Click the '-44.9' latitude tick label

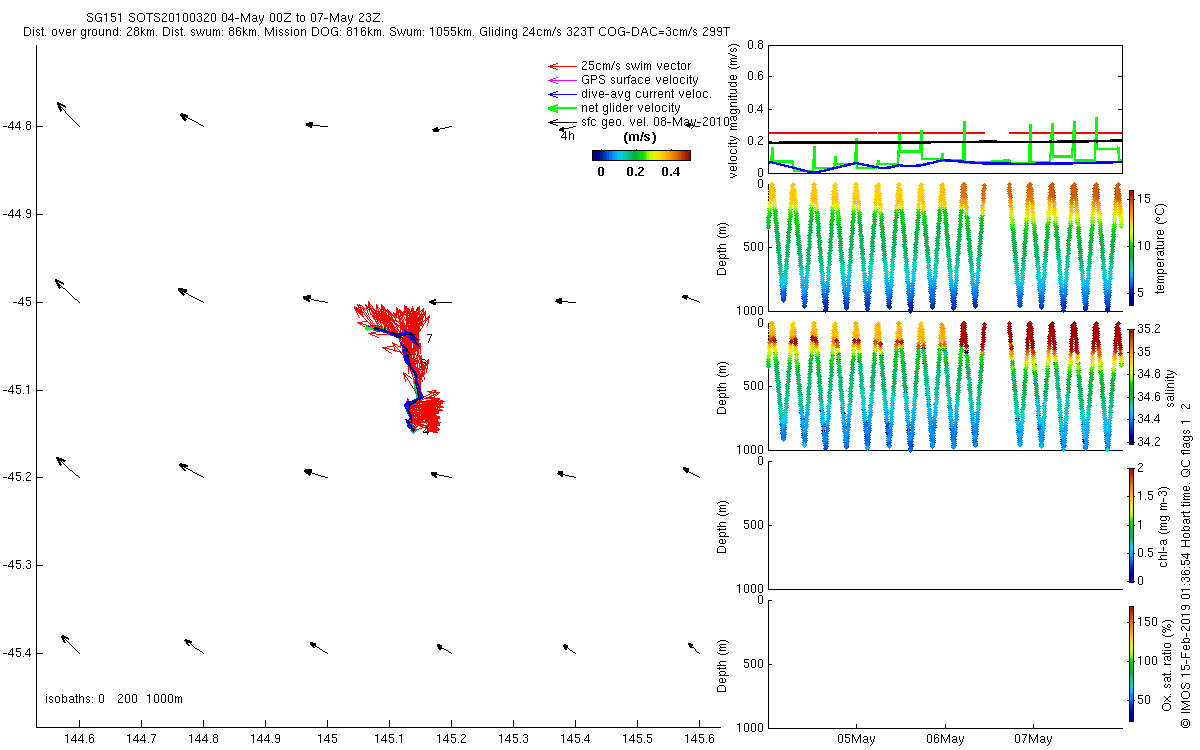point(18,214)
